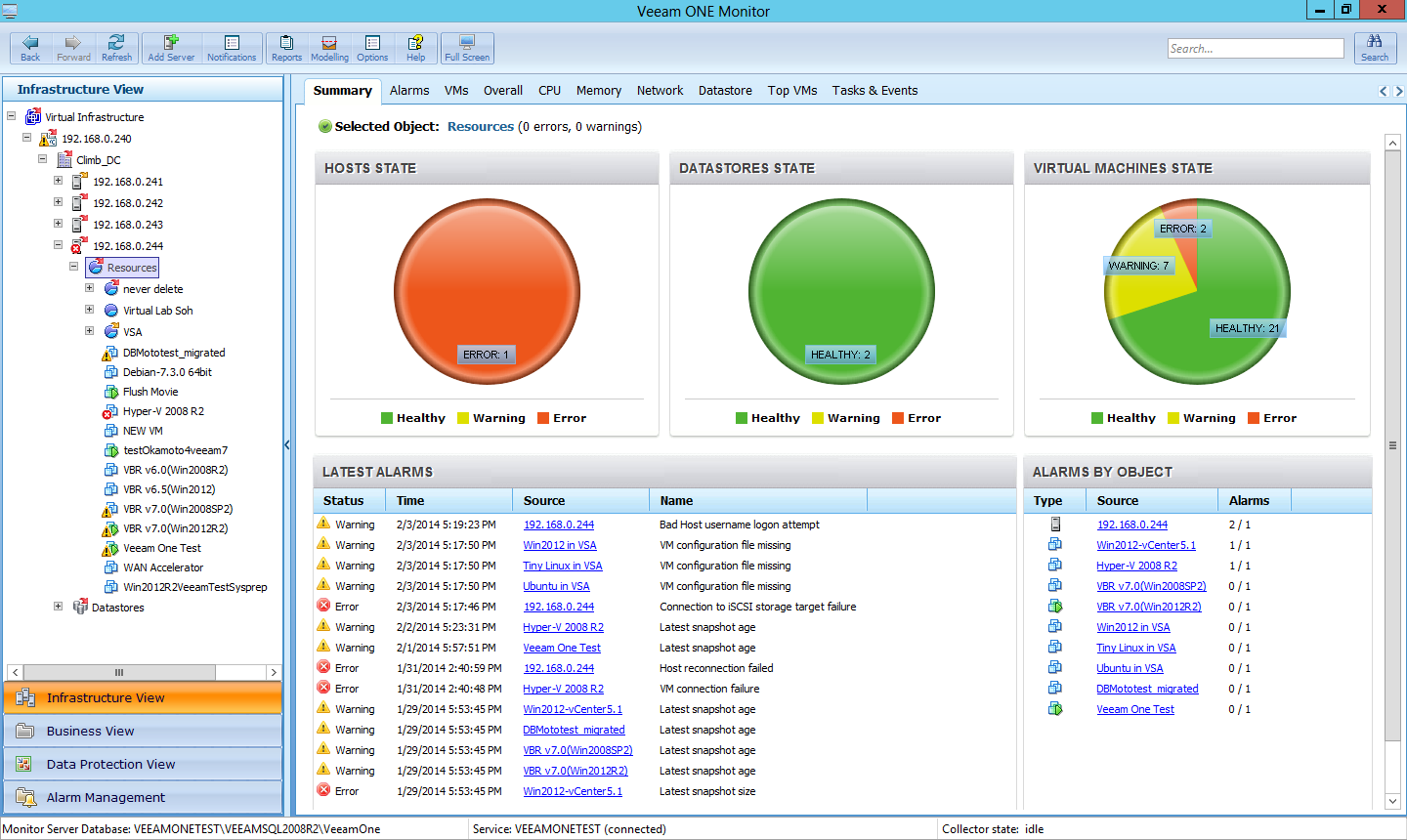Click into the Search input field
1407x840 pixels.
pos(1256,48)
